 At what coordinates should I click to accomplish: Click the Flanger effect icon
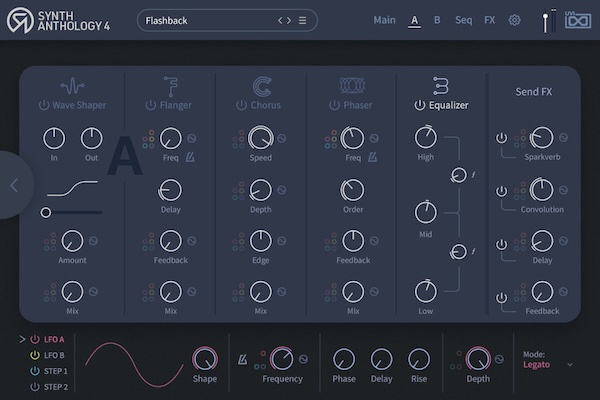170,86
